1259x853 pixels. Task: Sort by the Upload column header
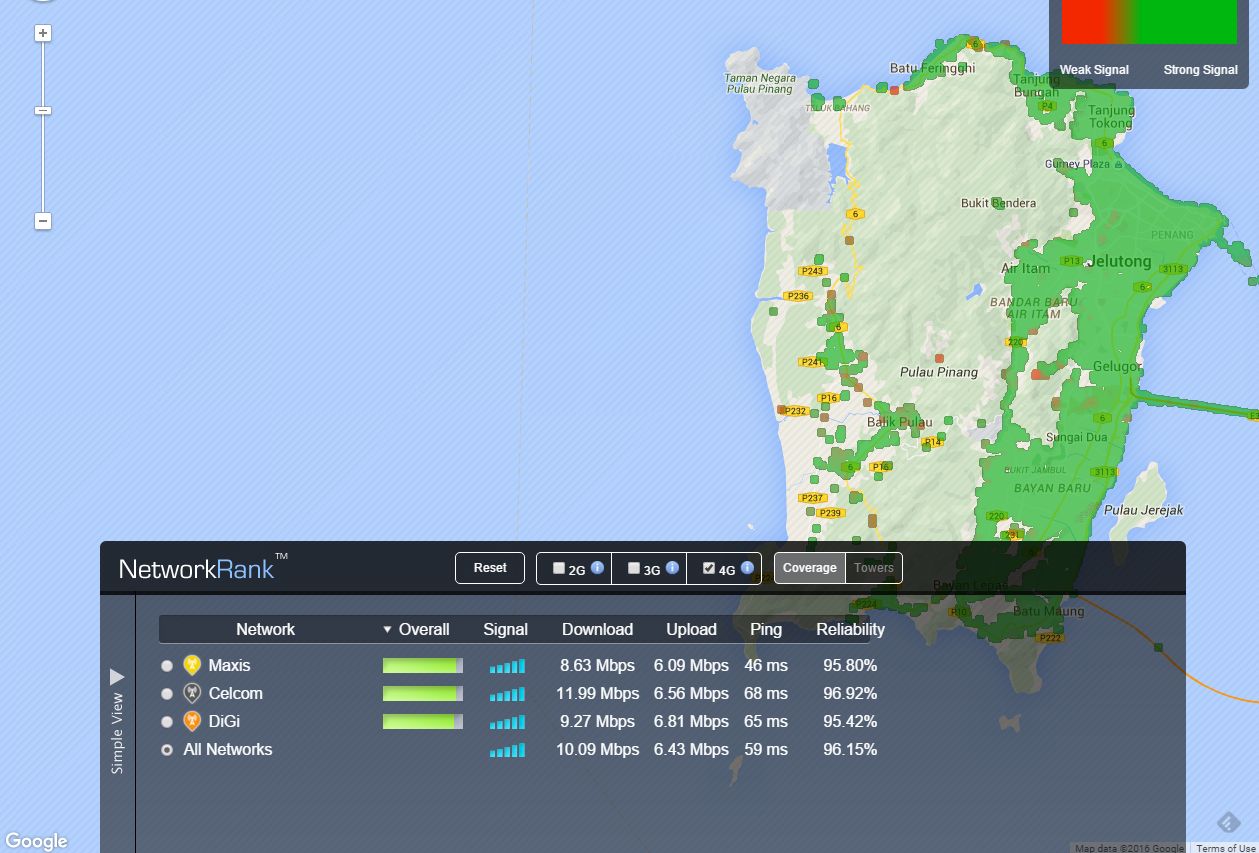pyautogui.click(x=691, y=629)
